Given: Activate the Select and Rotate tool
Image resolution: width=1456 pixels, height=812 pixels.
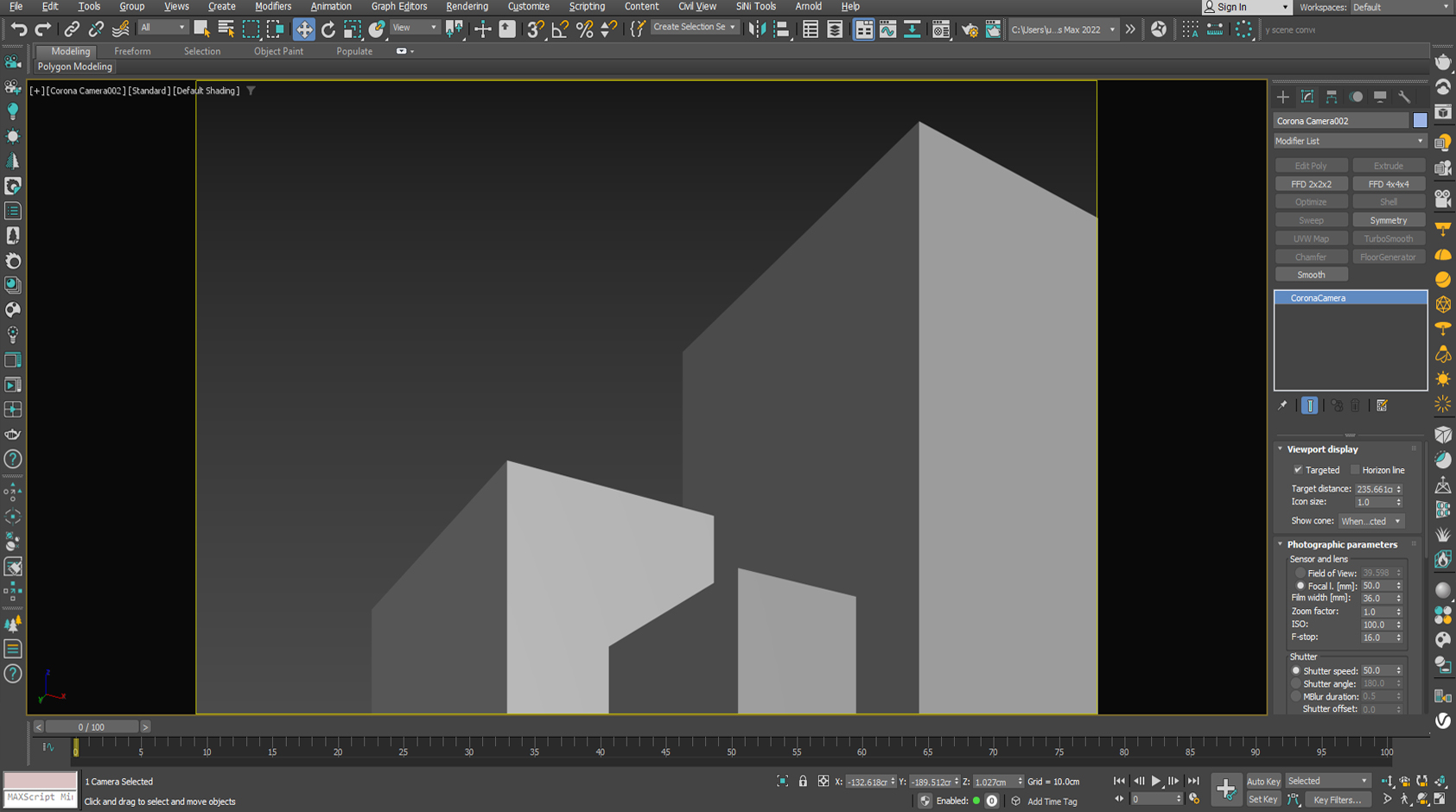Looking at the screenshot, I should click(328, 29).
